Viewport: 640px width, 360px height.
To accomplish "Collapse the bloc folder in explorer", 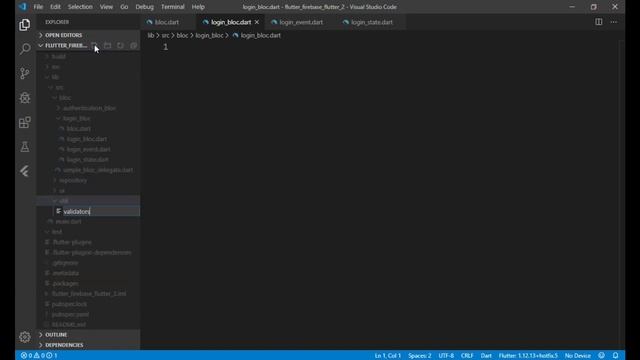I will 88,98.
